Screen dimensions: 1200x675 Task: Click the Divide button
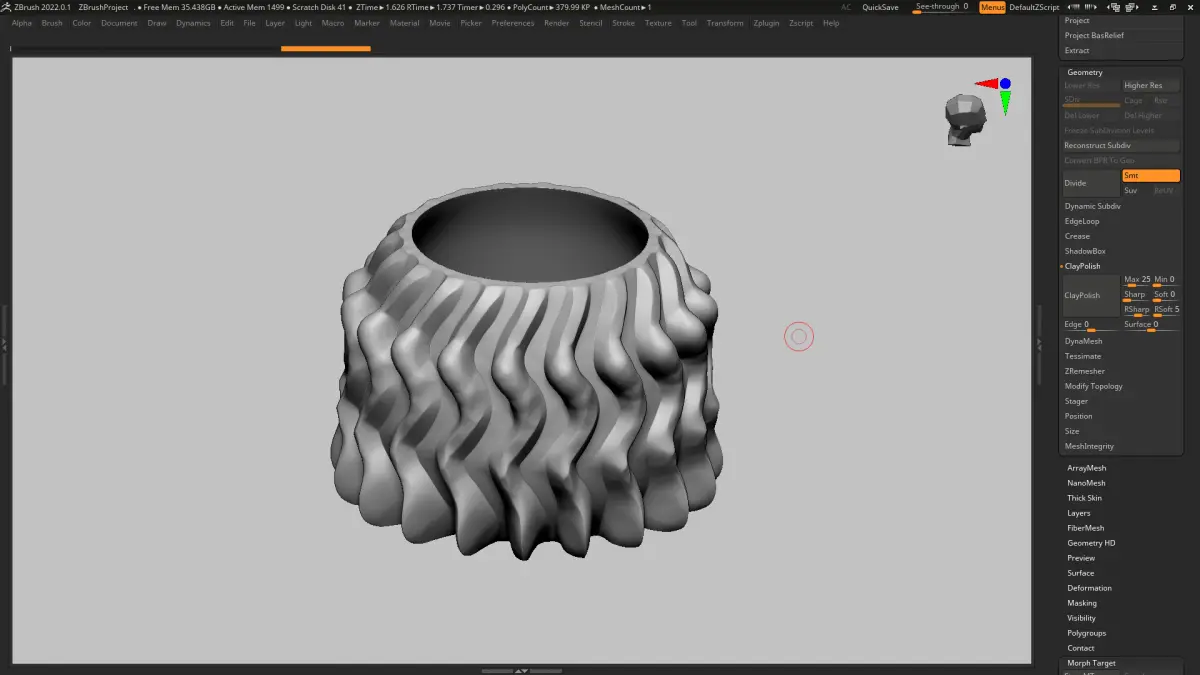1091,183
